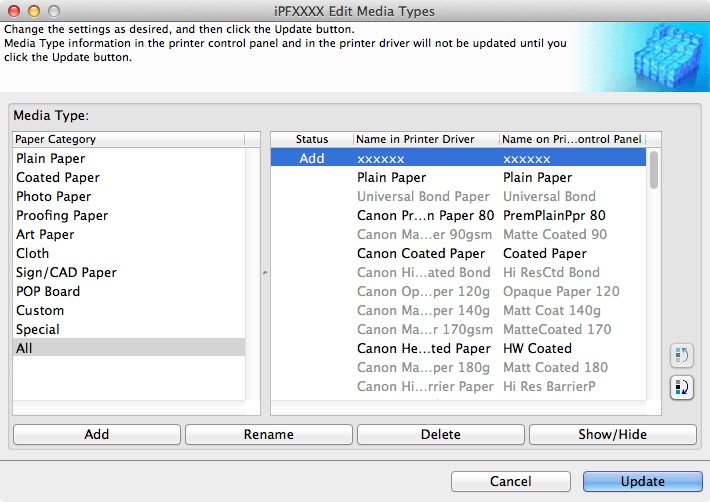710x502 pixels.
Task: Click the Cancel button
Action: (x=511, y=481)
